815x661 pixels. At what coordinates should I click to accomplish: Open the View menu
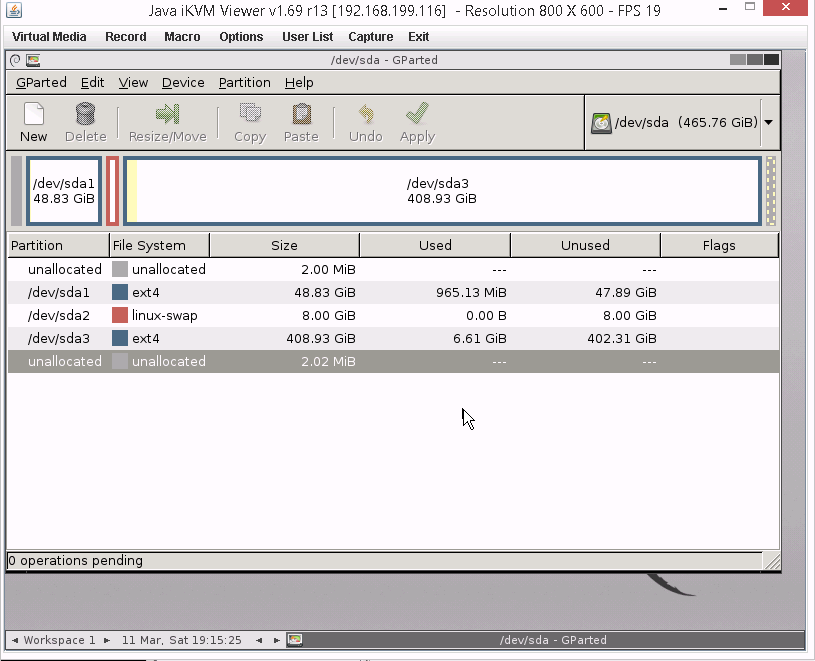tap(133, 83)
